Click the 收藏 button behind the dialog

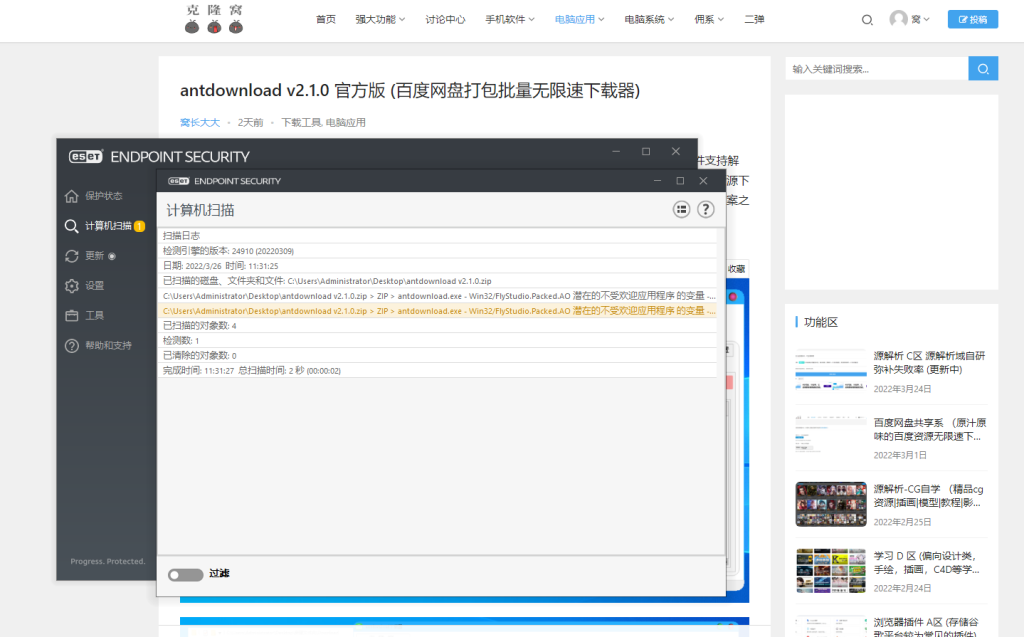[737, 269]
